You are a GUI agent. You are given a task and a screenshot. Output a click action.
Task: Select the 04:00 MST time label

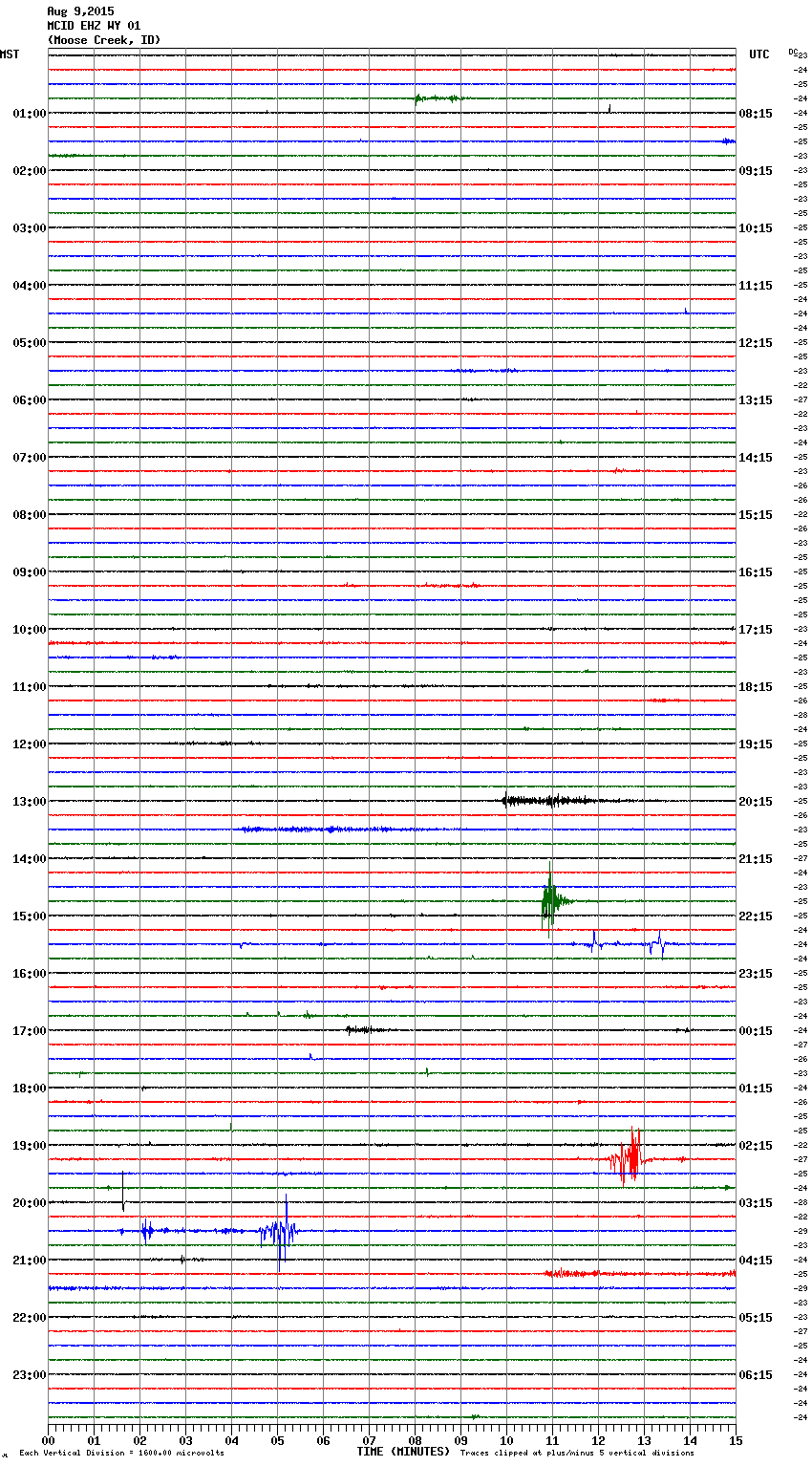click(30, 285)
